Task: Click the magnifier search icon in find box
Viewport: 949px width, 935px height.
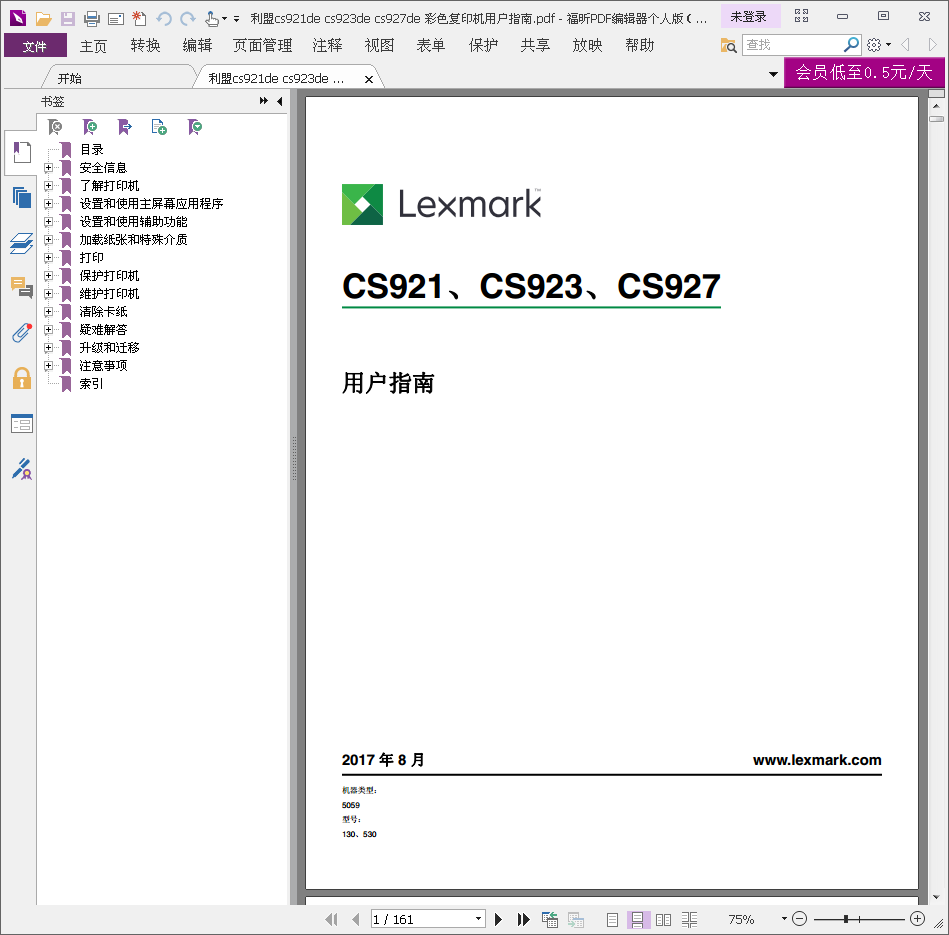Action: 851,45
